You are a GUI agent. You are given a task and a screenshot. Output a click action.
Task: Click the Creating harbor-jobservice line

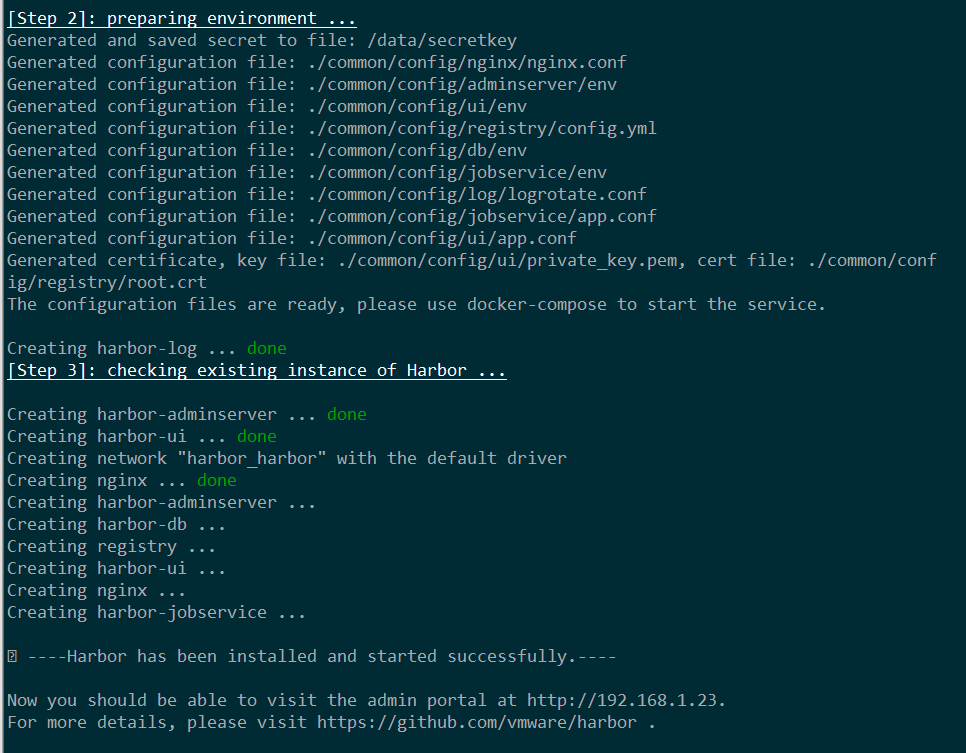coord(156,613)
